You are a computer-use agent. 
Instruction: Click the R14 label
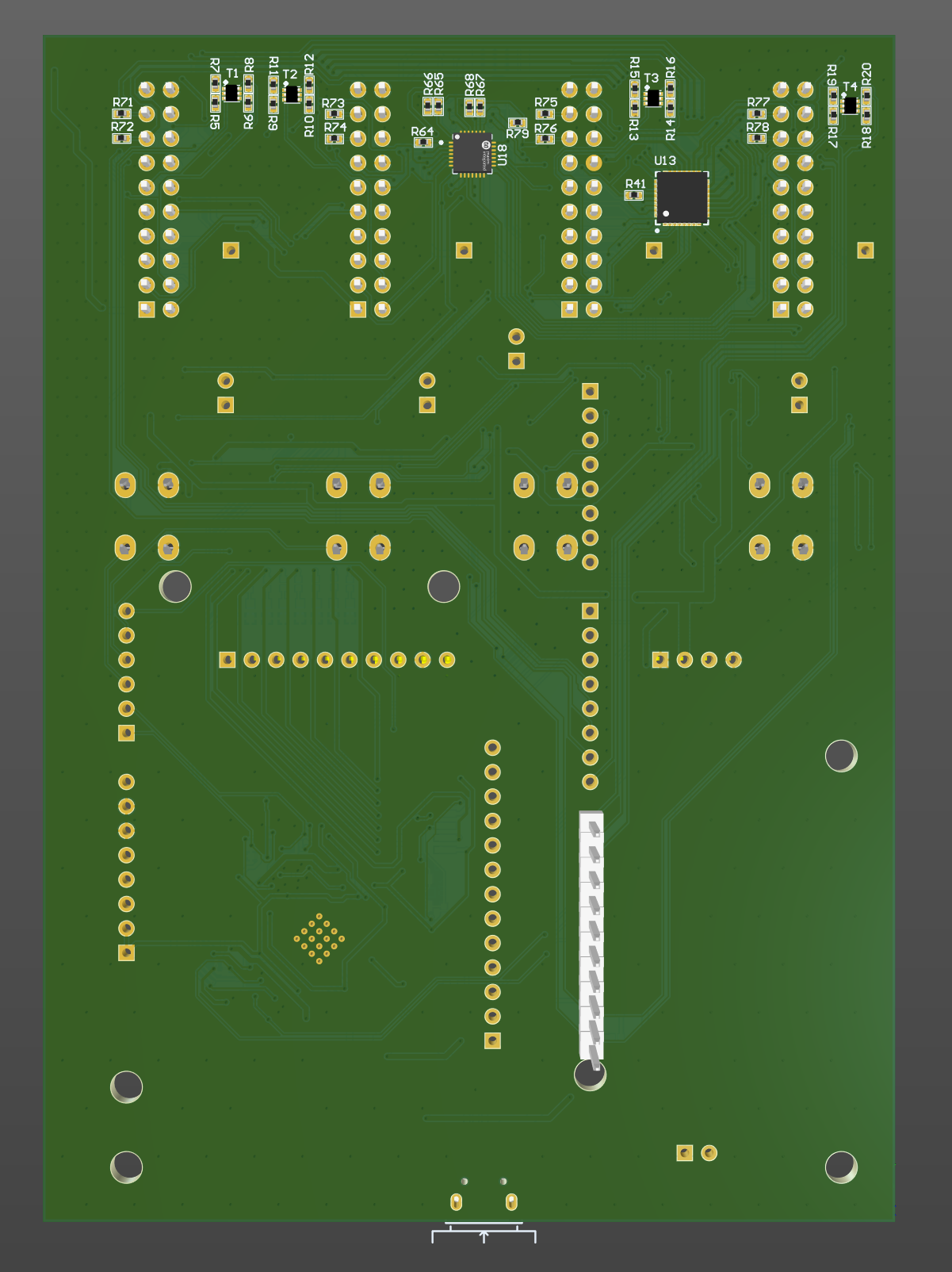pos(671,129)
